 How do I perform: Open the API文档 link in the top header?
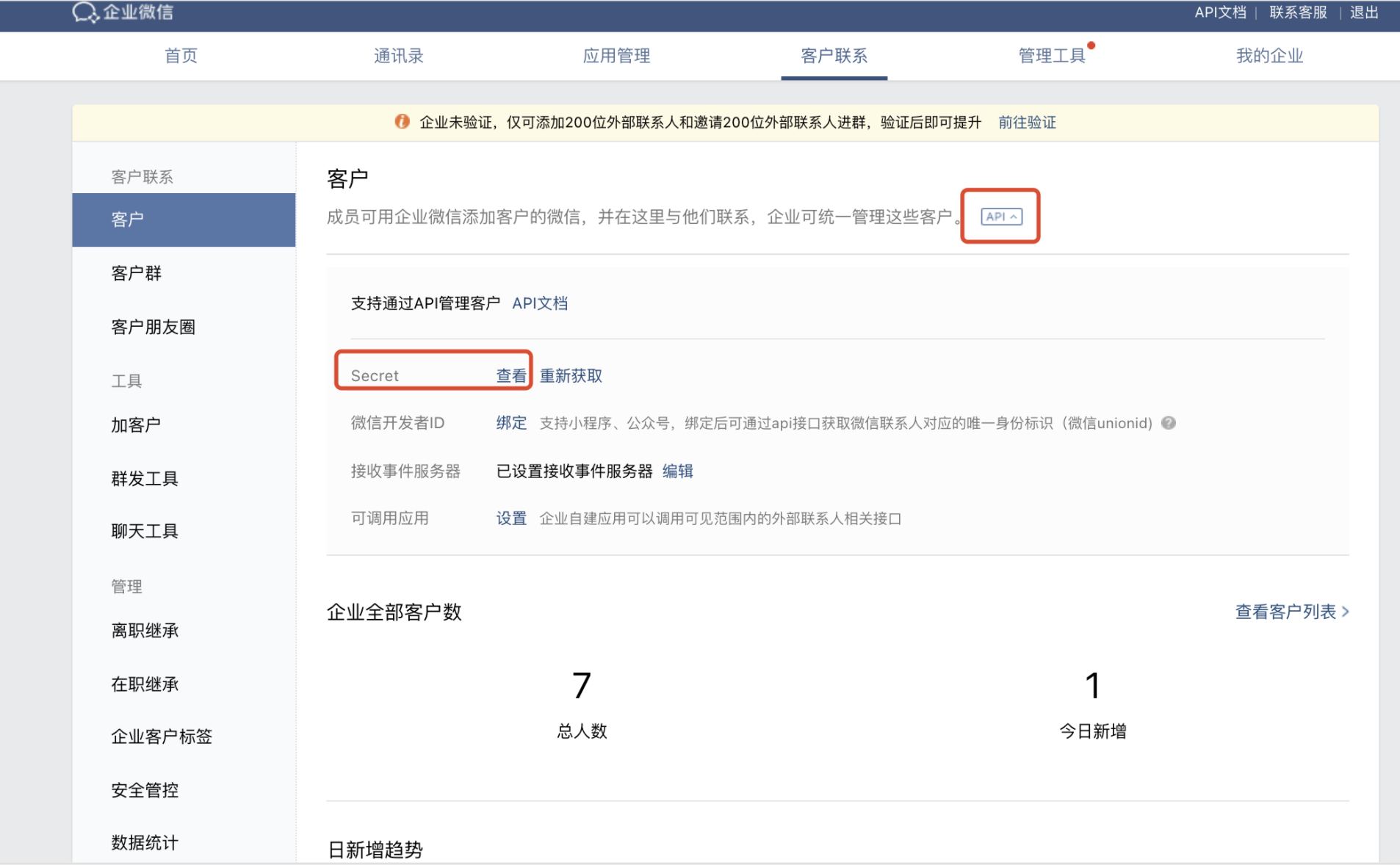point(1220,12)
